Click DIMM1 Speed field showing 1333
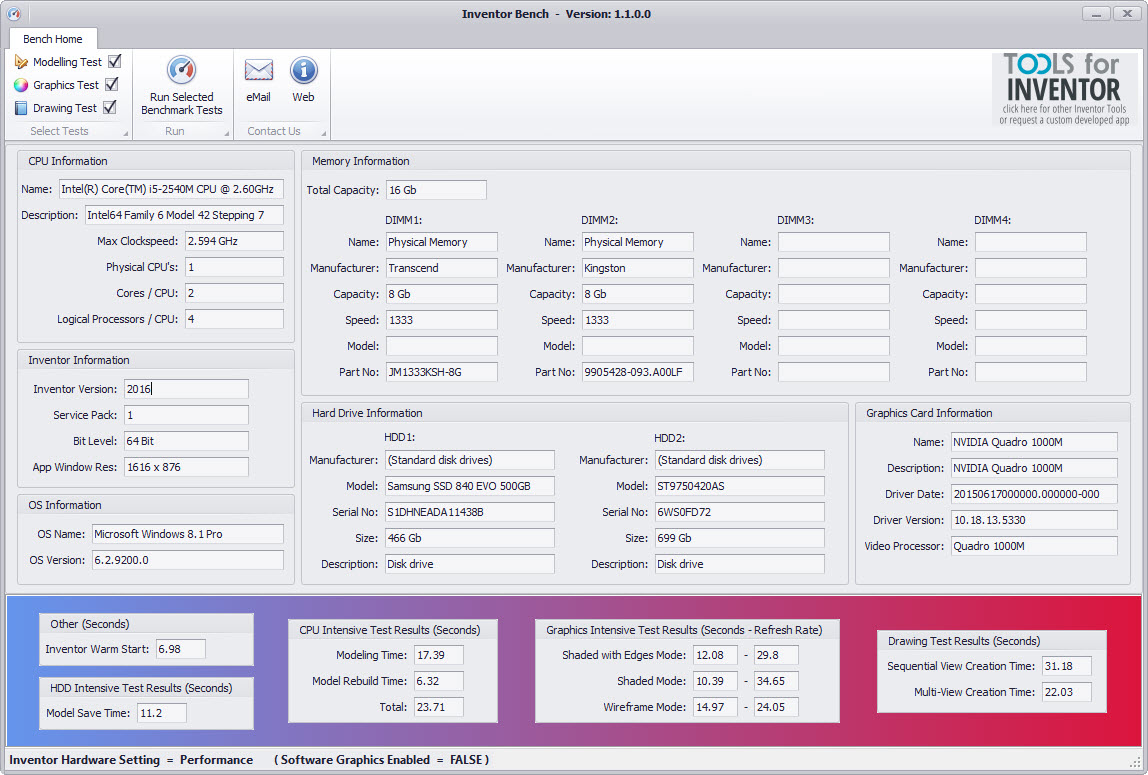Screen dimensions: 1148x775 pos(441,320)
